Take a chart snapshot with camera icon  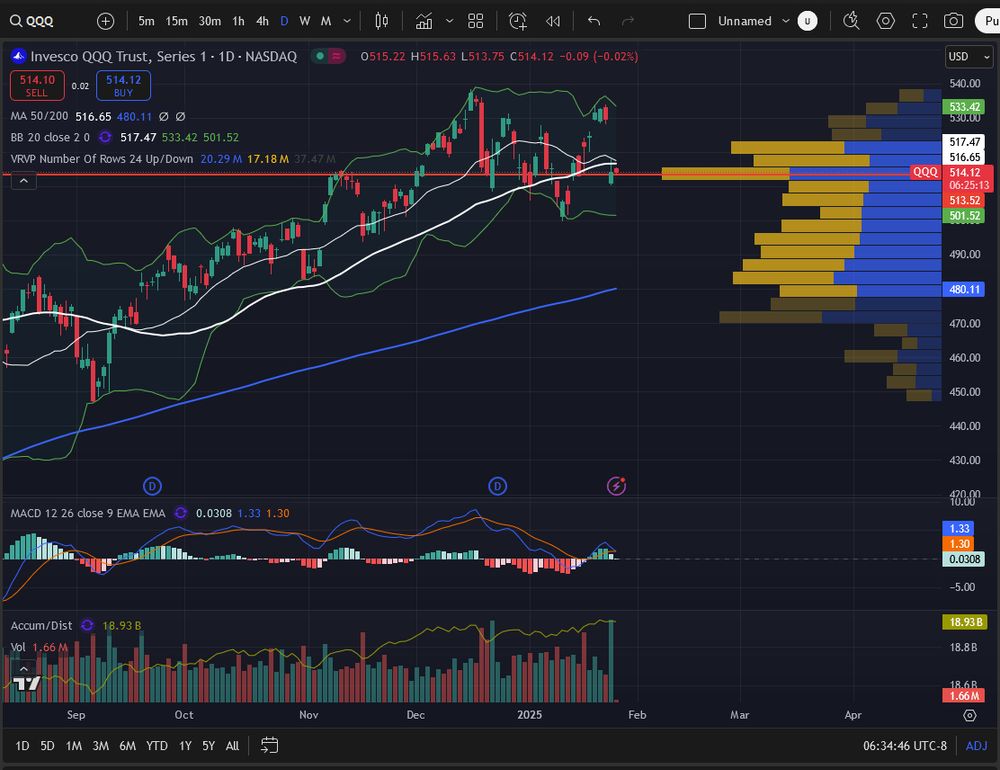(x=953, y=21)
